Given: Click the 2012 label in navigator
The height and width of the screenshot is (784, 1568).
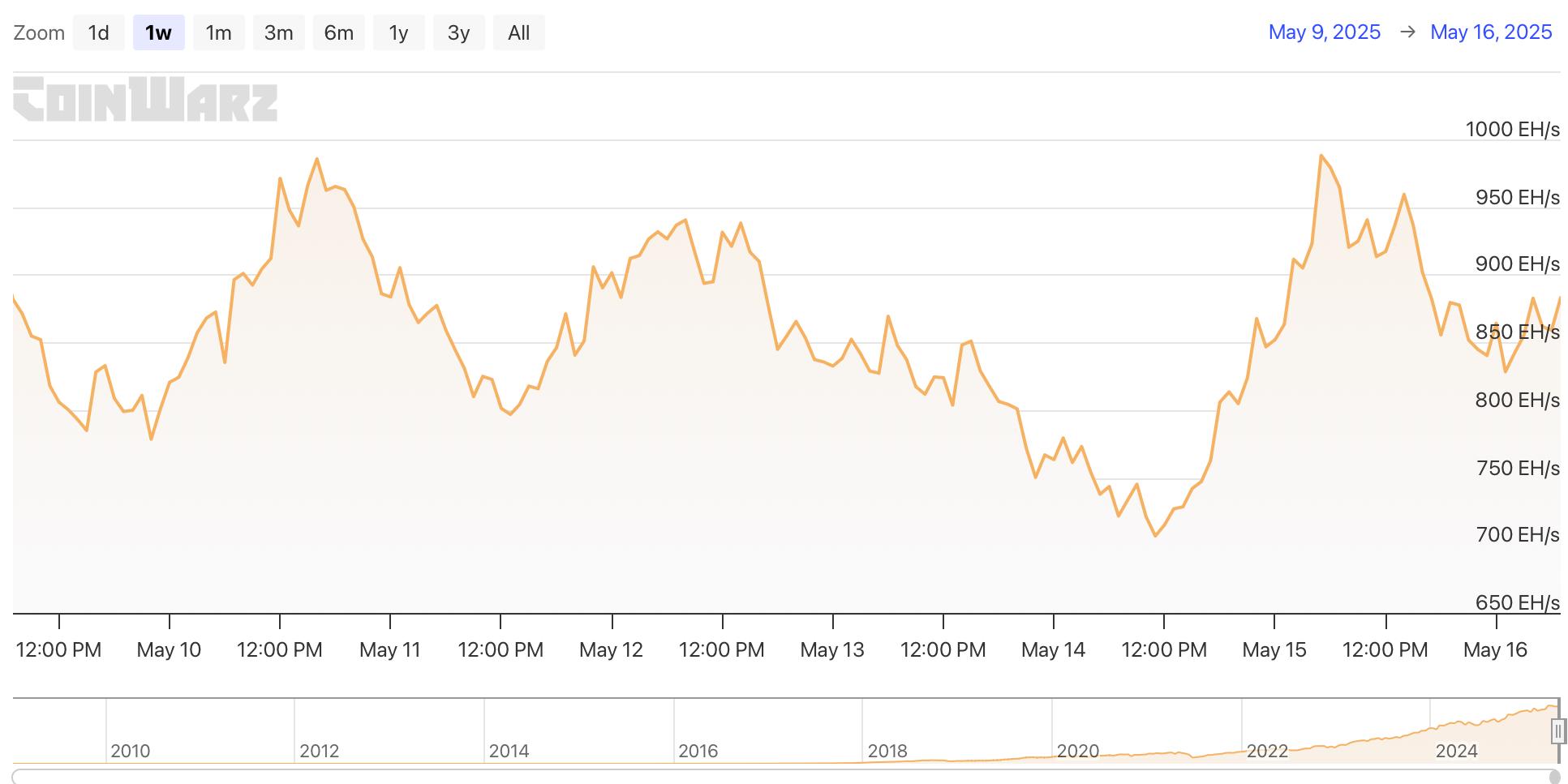Looking at the screenshot, I should (x=320, y=751).
